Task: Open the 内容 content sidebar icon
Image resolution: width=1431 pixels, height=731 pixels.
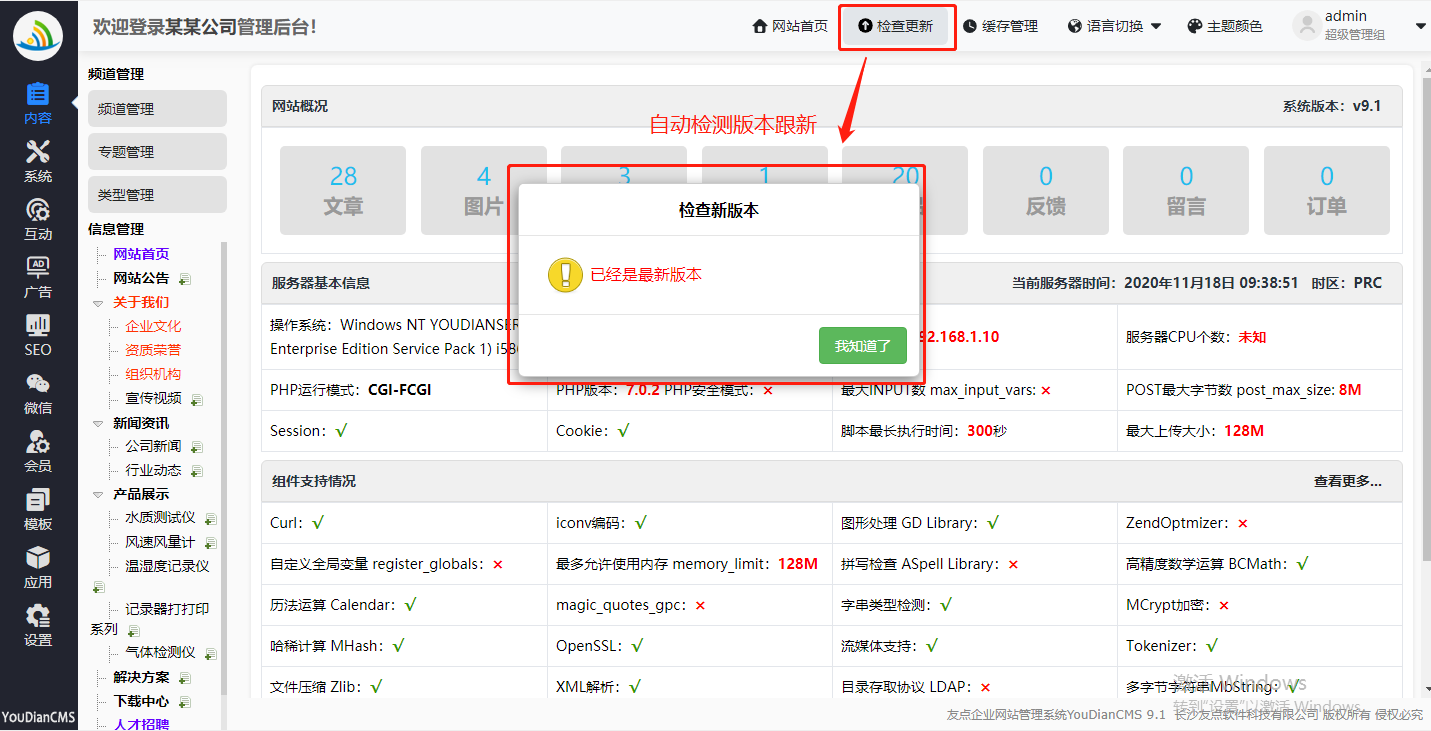Action: [x=38, y=103]
